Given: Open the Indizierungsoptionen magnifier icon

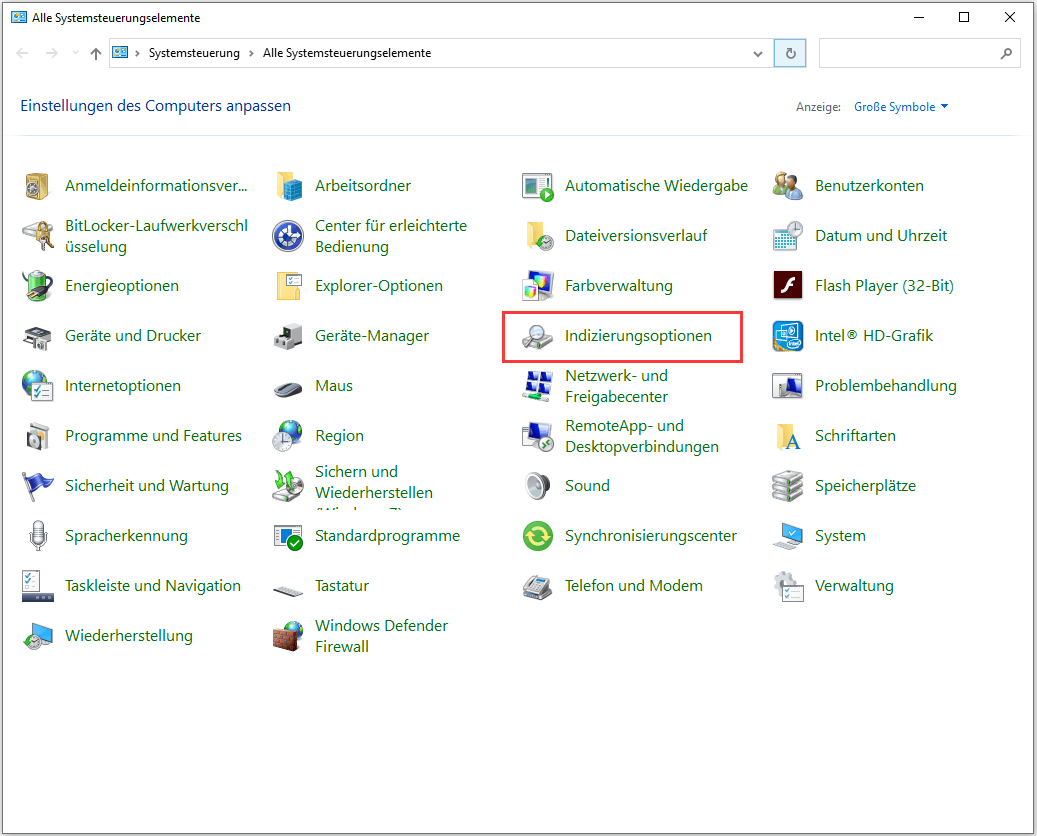Looking at the screenshot, I should [537, 337].
